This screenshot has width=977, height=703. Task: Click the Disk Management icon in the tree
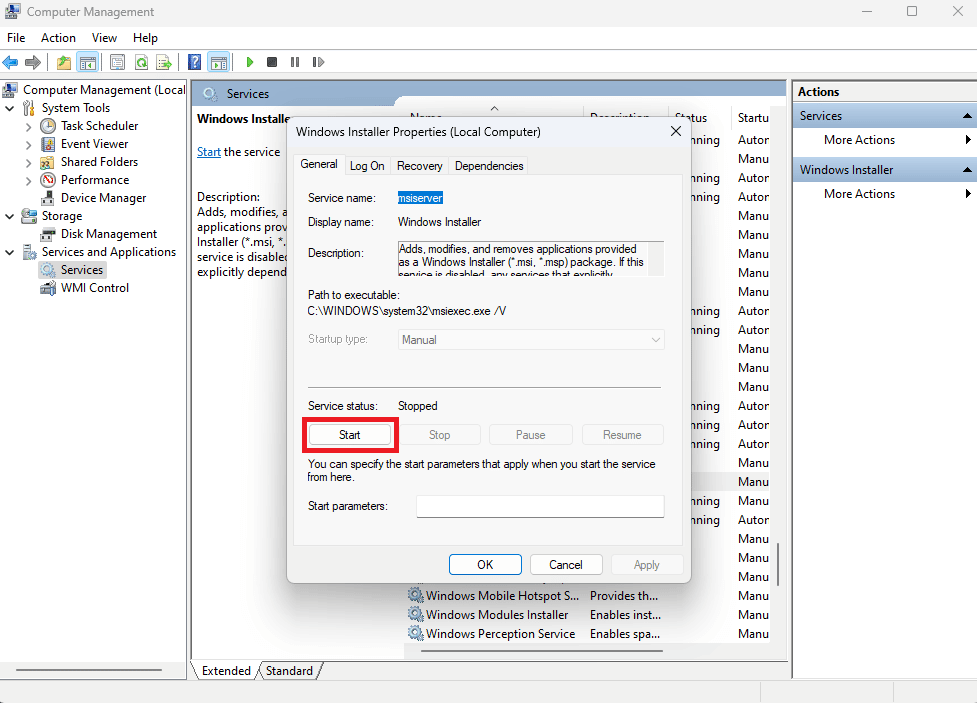tap(48, 234)
